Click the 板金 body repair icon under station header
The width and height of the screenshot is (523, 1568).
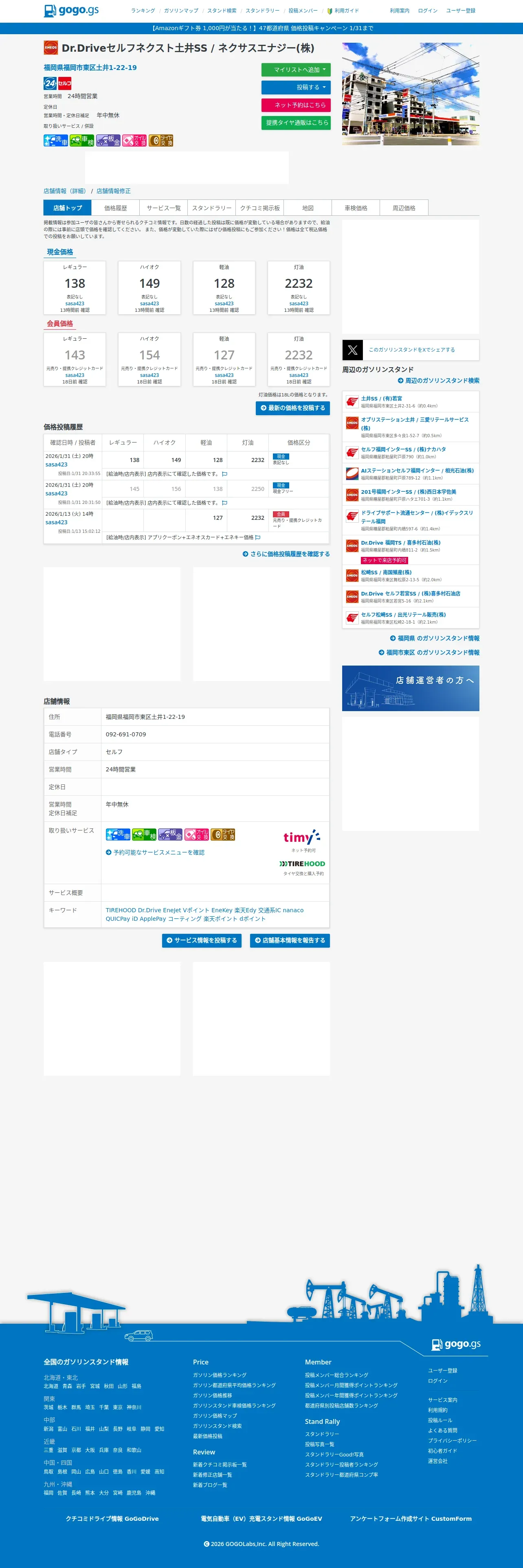click(x=108, y=140)
